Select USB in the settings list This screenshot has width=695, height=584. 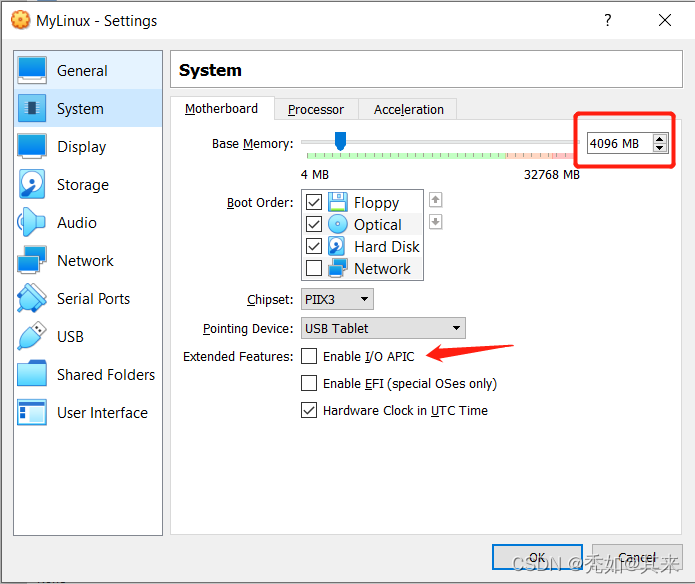pos(88,336)
